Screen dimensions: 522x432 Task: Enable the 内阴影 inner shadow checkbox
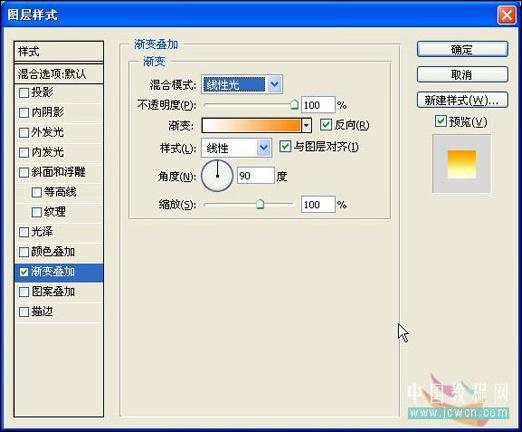pyautogui.click(x=24, y=113)
